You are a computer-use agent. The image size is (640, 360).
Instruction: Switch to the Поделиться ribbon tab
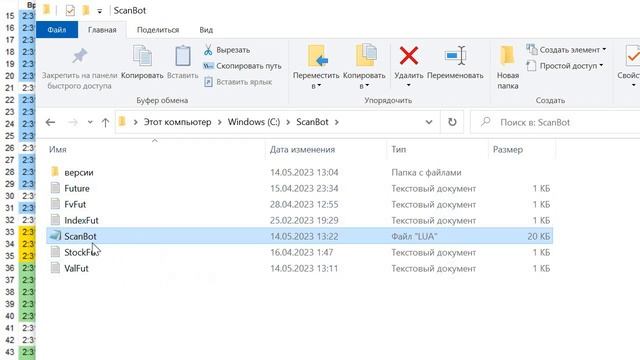(158, 30)
